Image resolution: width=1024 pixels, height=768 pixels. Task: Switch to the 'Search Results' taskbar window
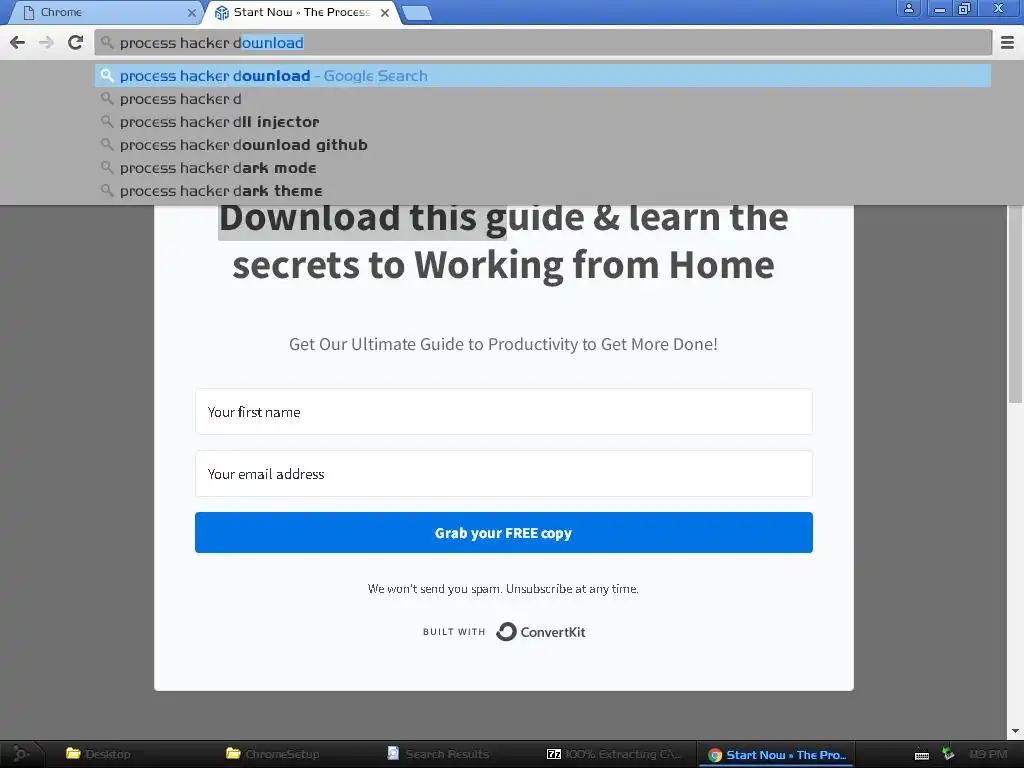[438, 754]
